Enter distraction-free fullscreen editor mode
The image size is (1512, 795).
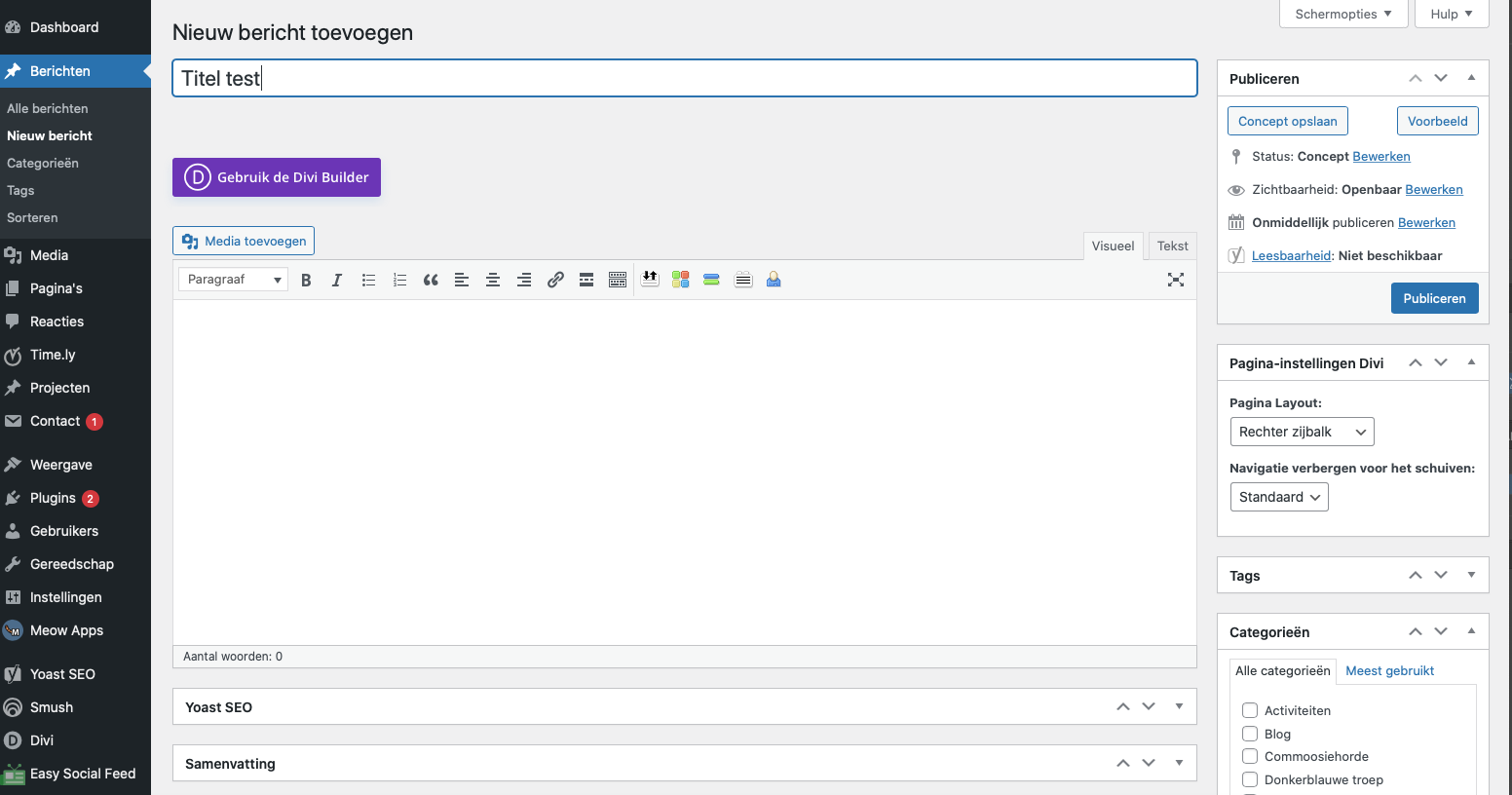tap(1176, 280)
